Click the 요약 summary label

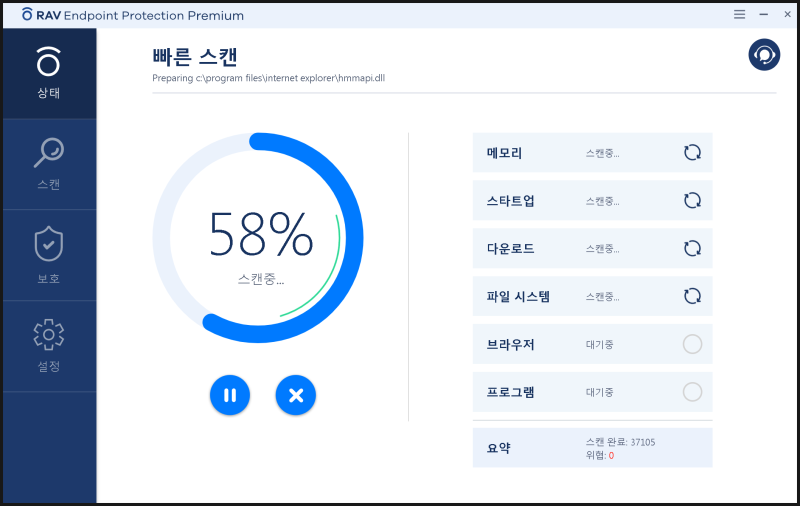(x=498, y=448)
